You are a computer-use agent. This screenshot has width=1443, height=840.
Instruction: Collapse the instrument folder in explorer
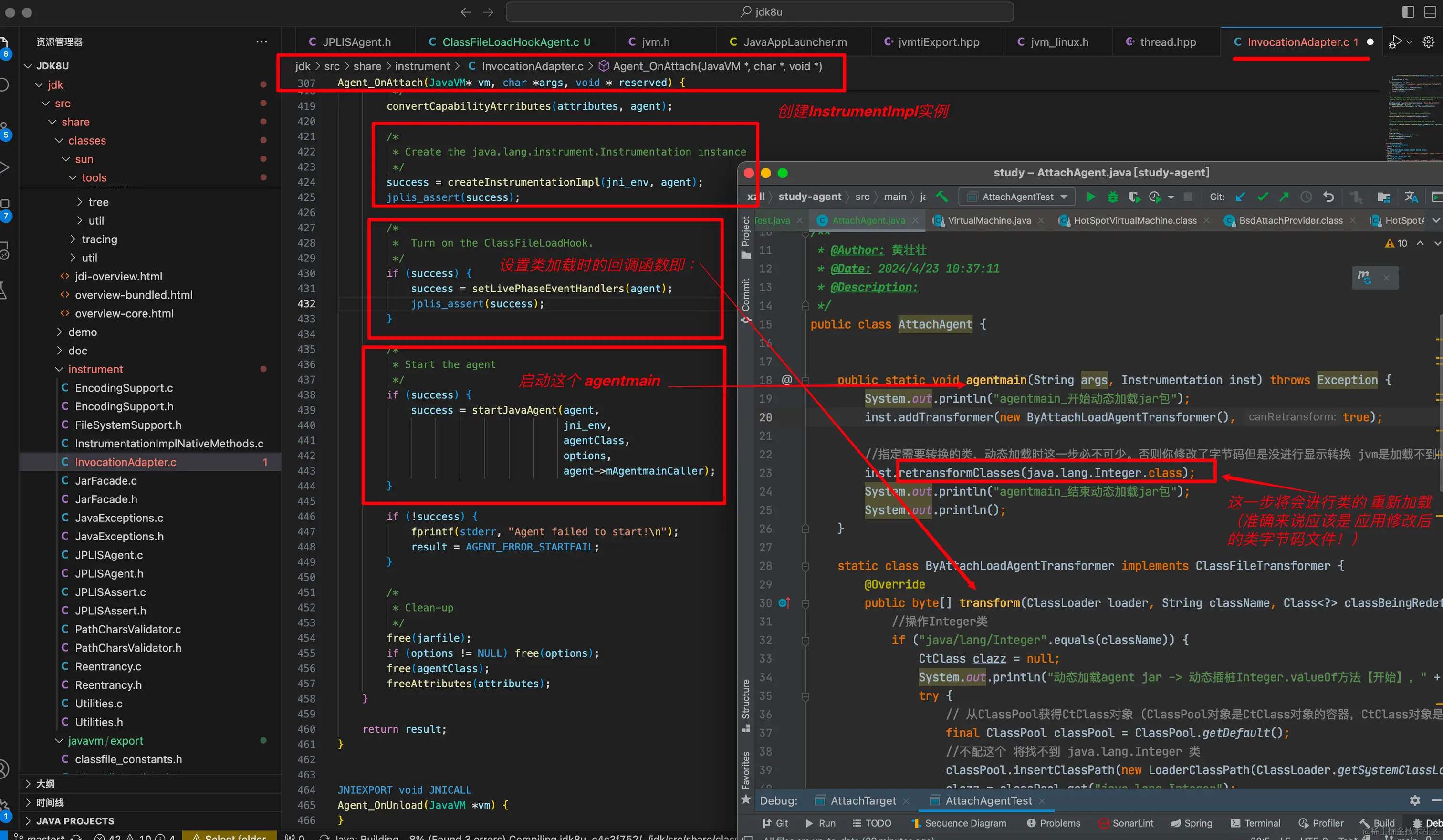point(95,369)
